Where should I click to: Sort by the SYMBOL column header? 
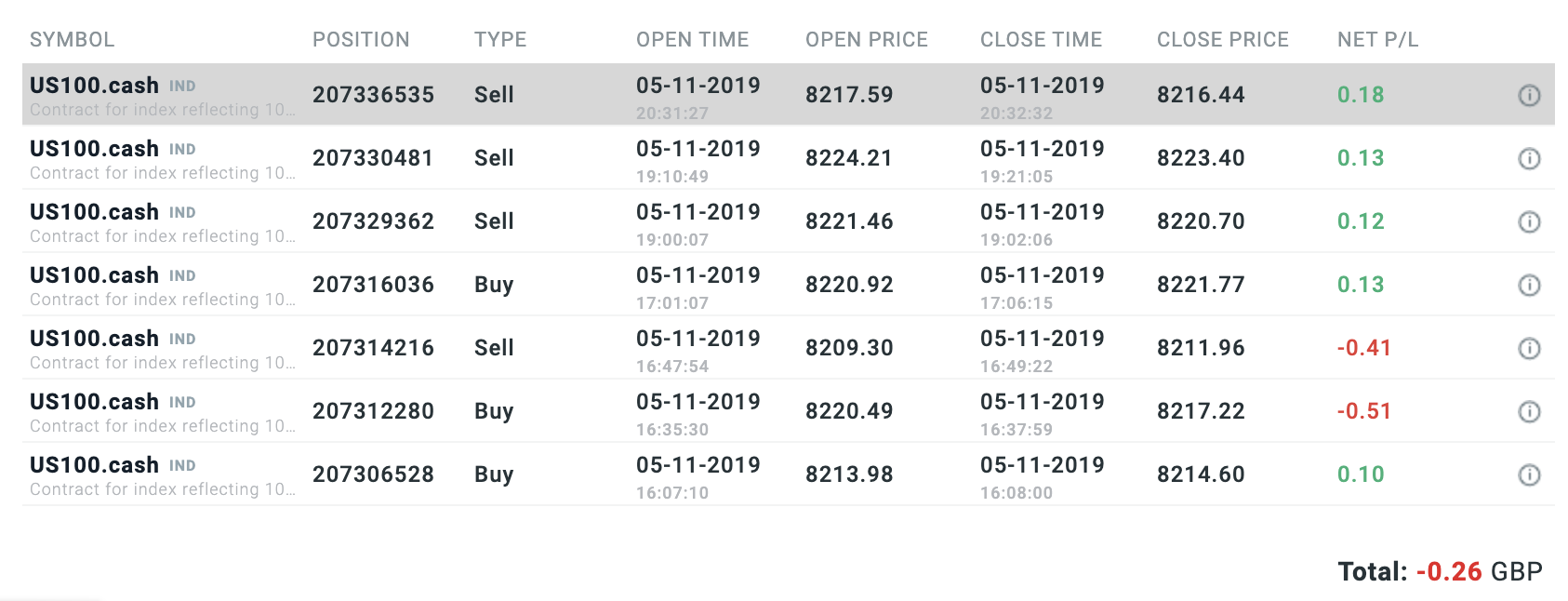pos(72,40)
